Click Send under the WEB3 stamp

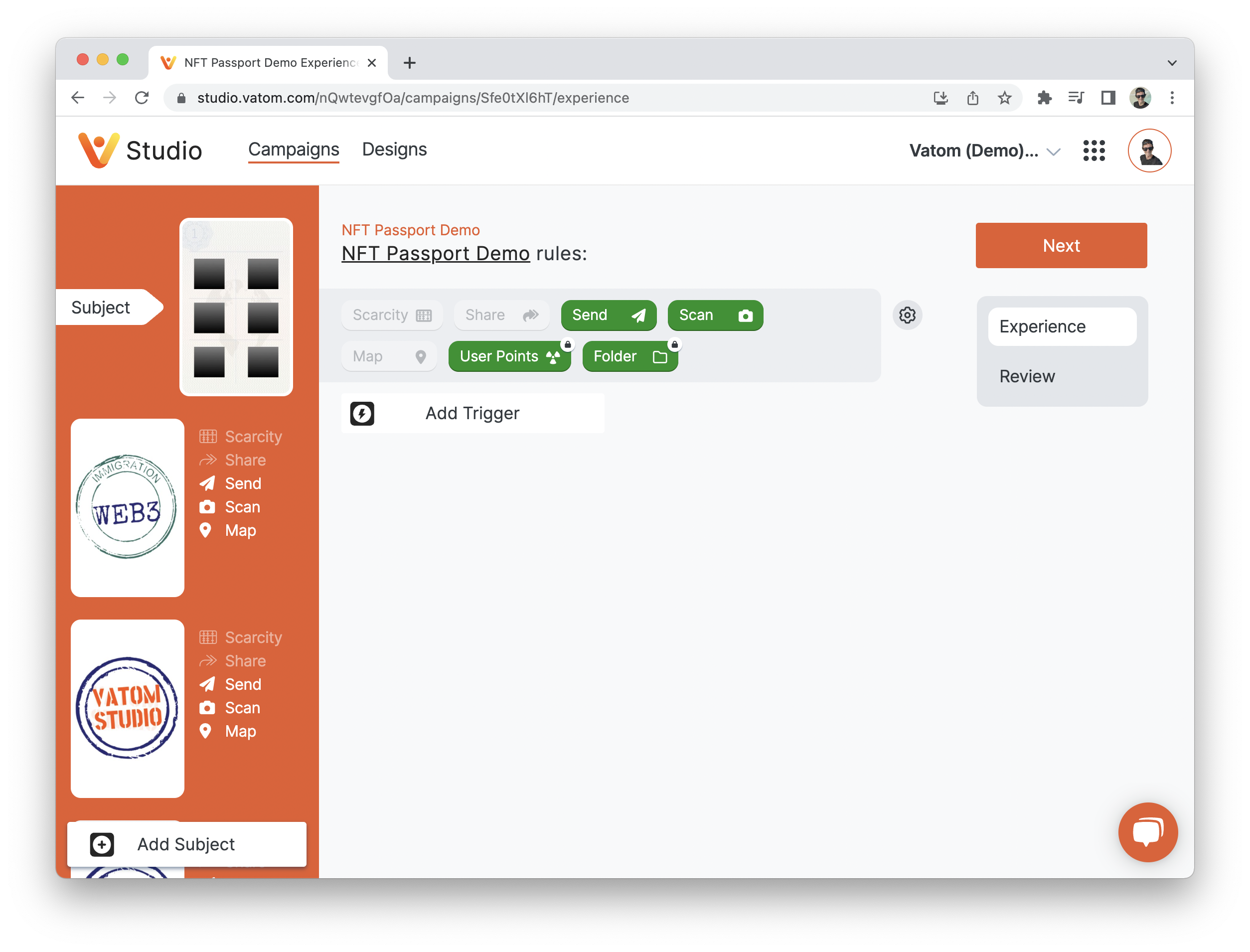coord(231,483)
